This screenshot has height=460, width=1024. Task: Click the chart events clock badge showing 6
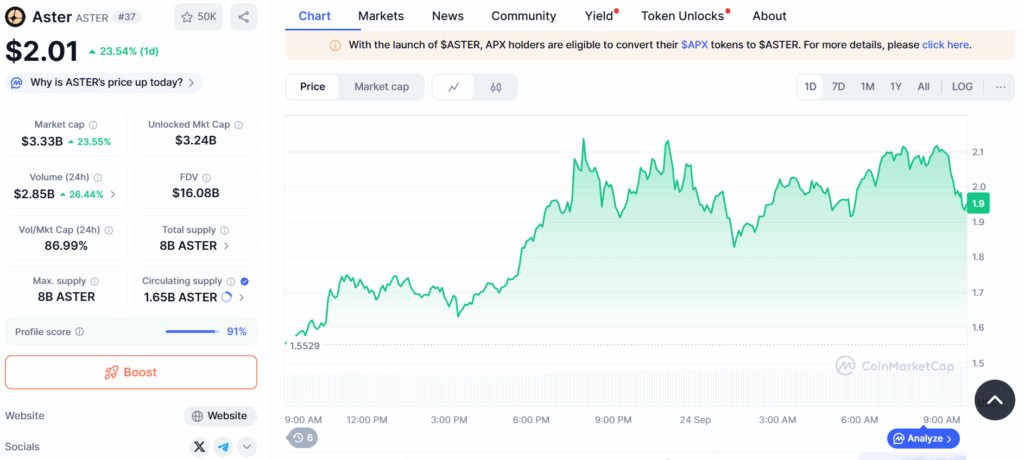302,438
